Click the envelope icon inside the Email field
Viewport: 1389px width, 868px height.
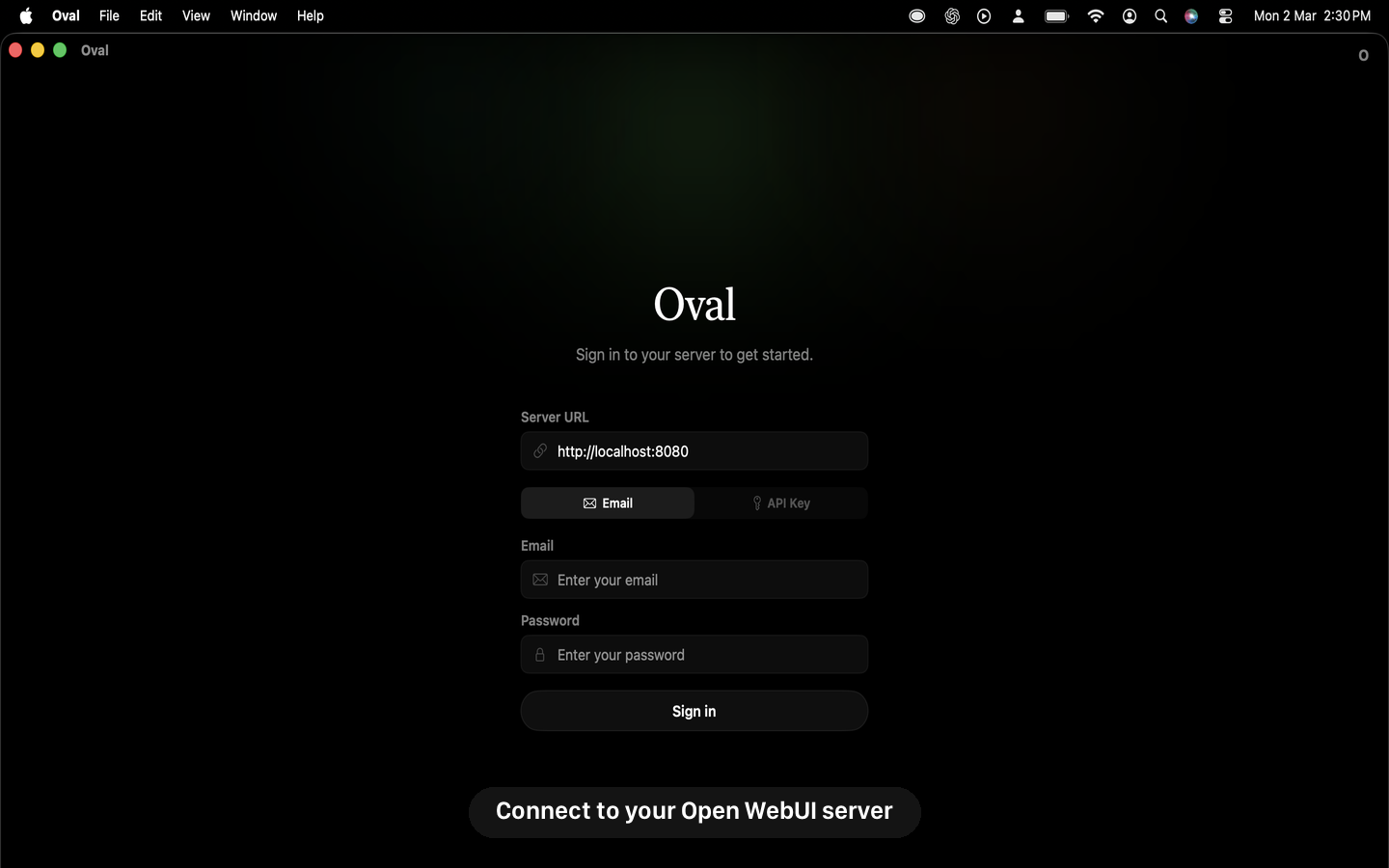click(x=540, y=580)
